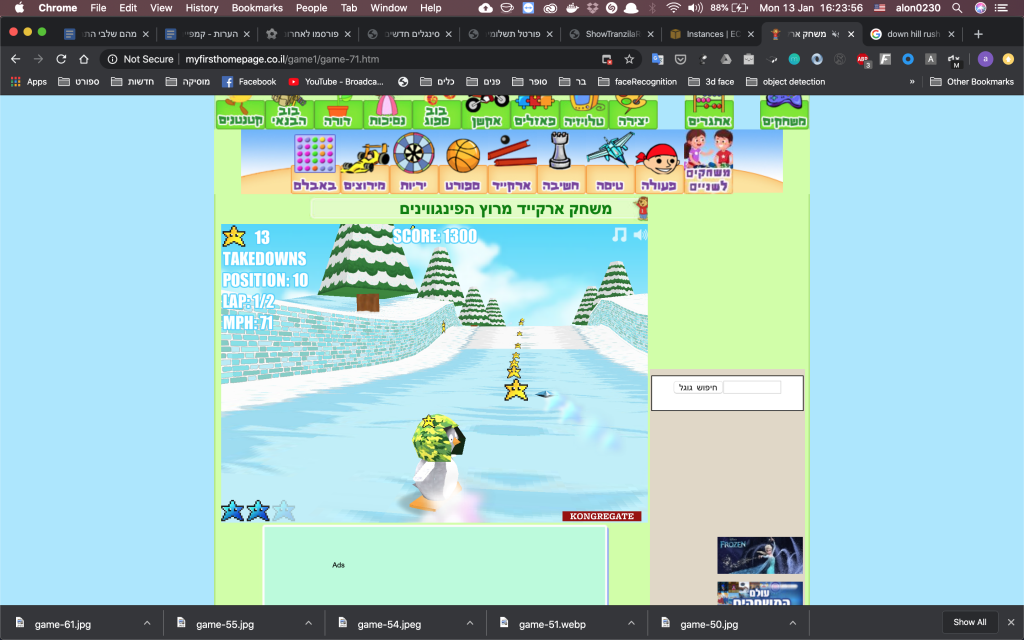
Task: Select the נסיכות princess tab
Action: pyautogui.click(x=387, y=112)
